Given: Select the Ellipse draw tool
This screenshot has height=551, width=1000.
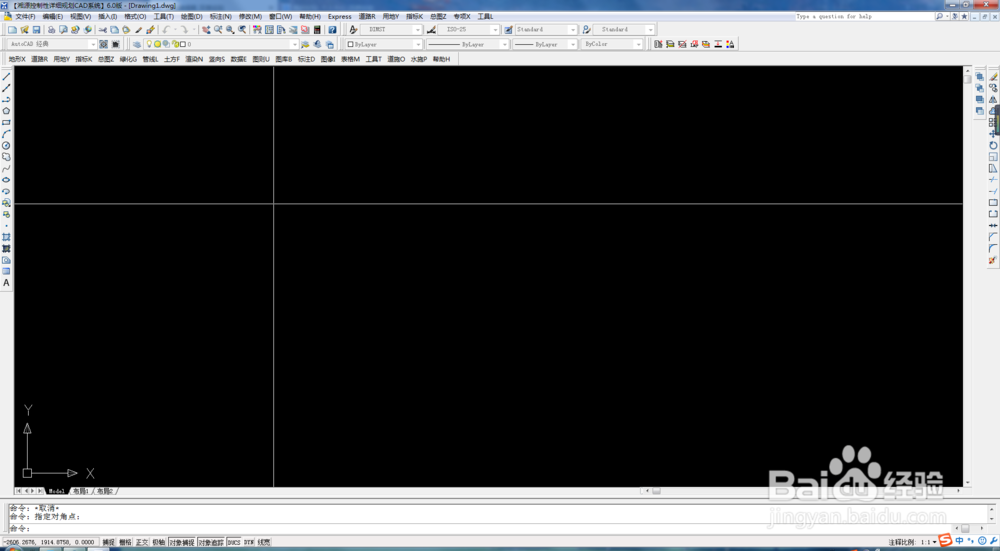Looking at the screenshot, I should coord(6,180).
